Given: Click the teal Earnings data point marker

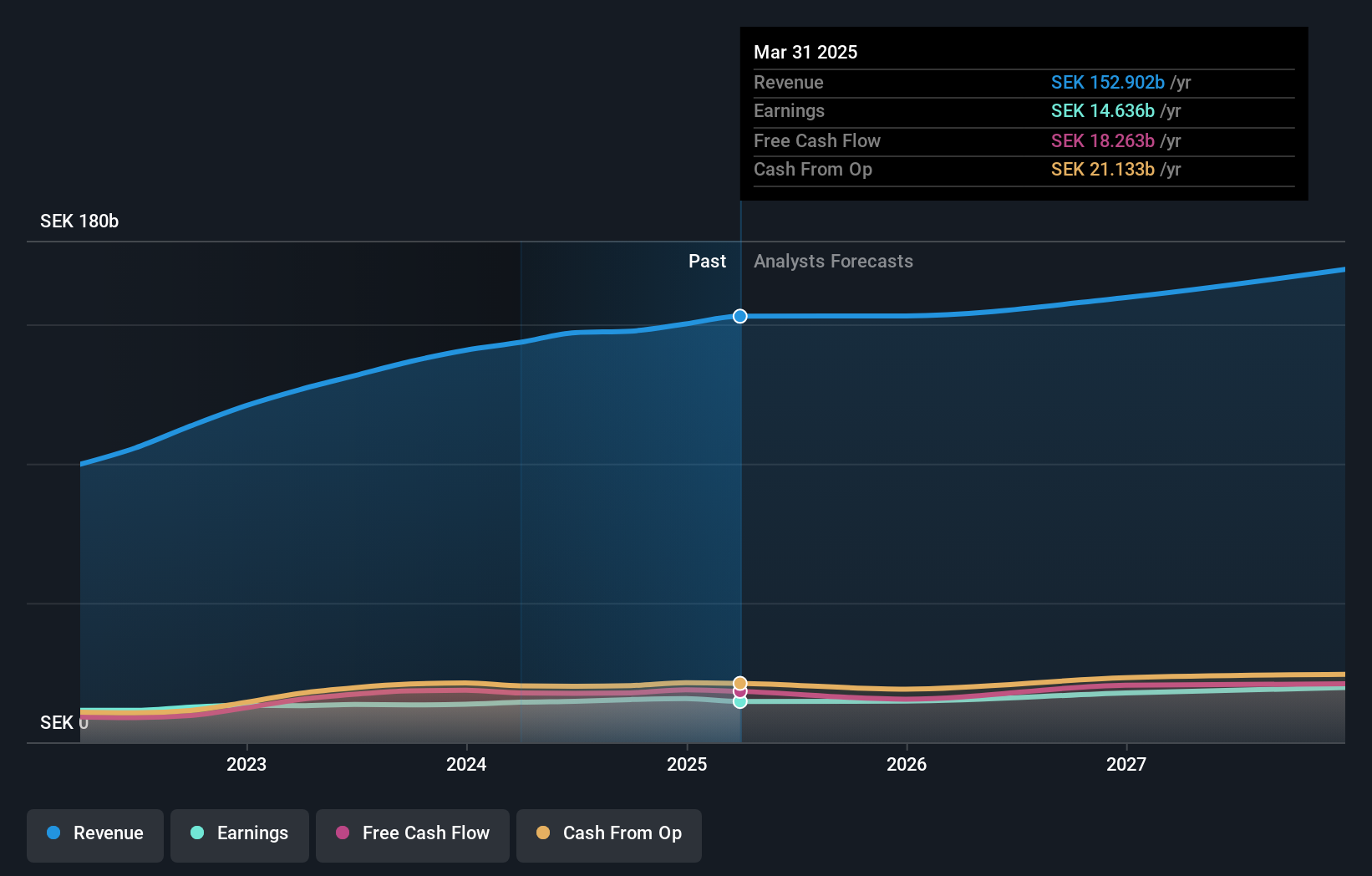Looking at the screenshot, I should point(740,701).
